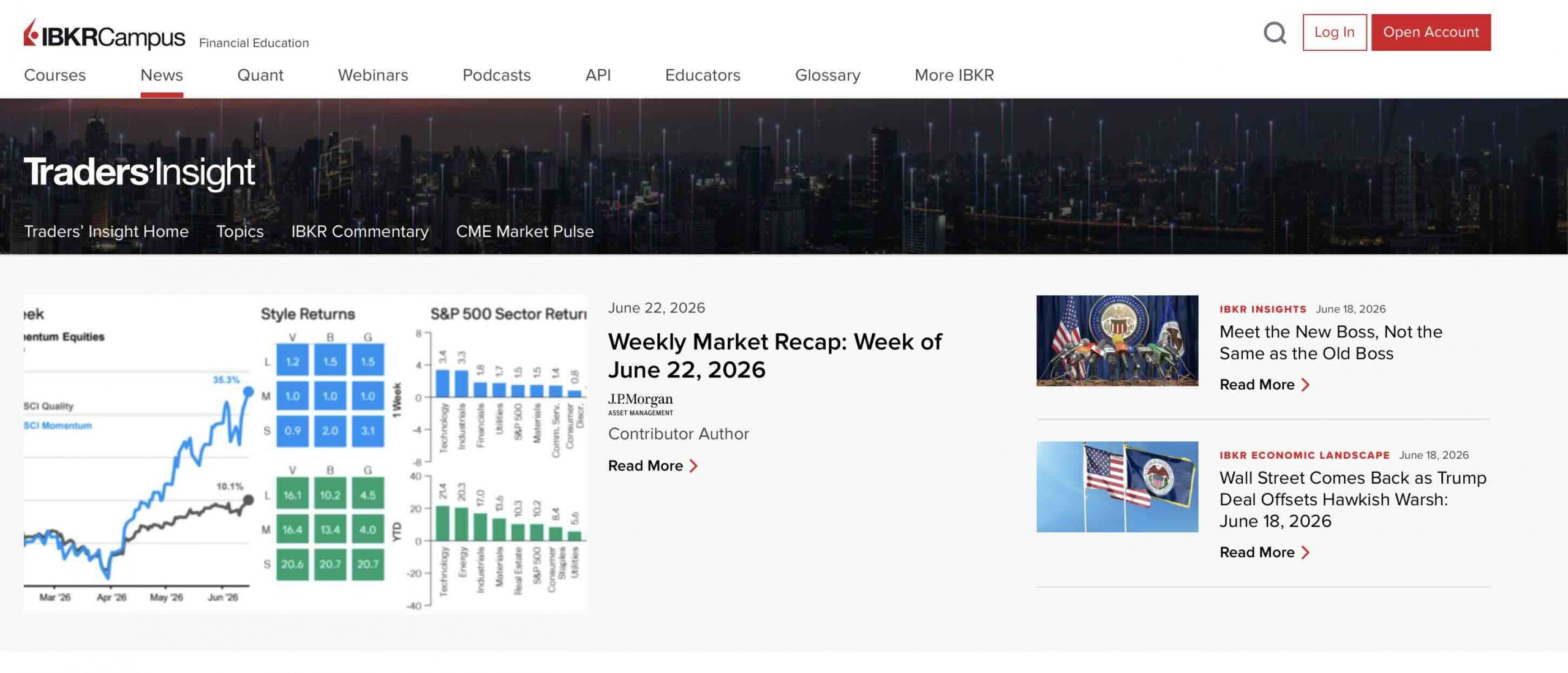1568x673 pixels.
Task: Click the IBKR Campus logo
Action: (104, 34)
